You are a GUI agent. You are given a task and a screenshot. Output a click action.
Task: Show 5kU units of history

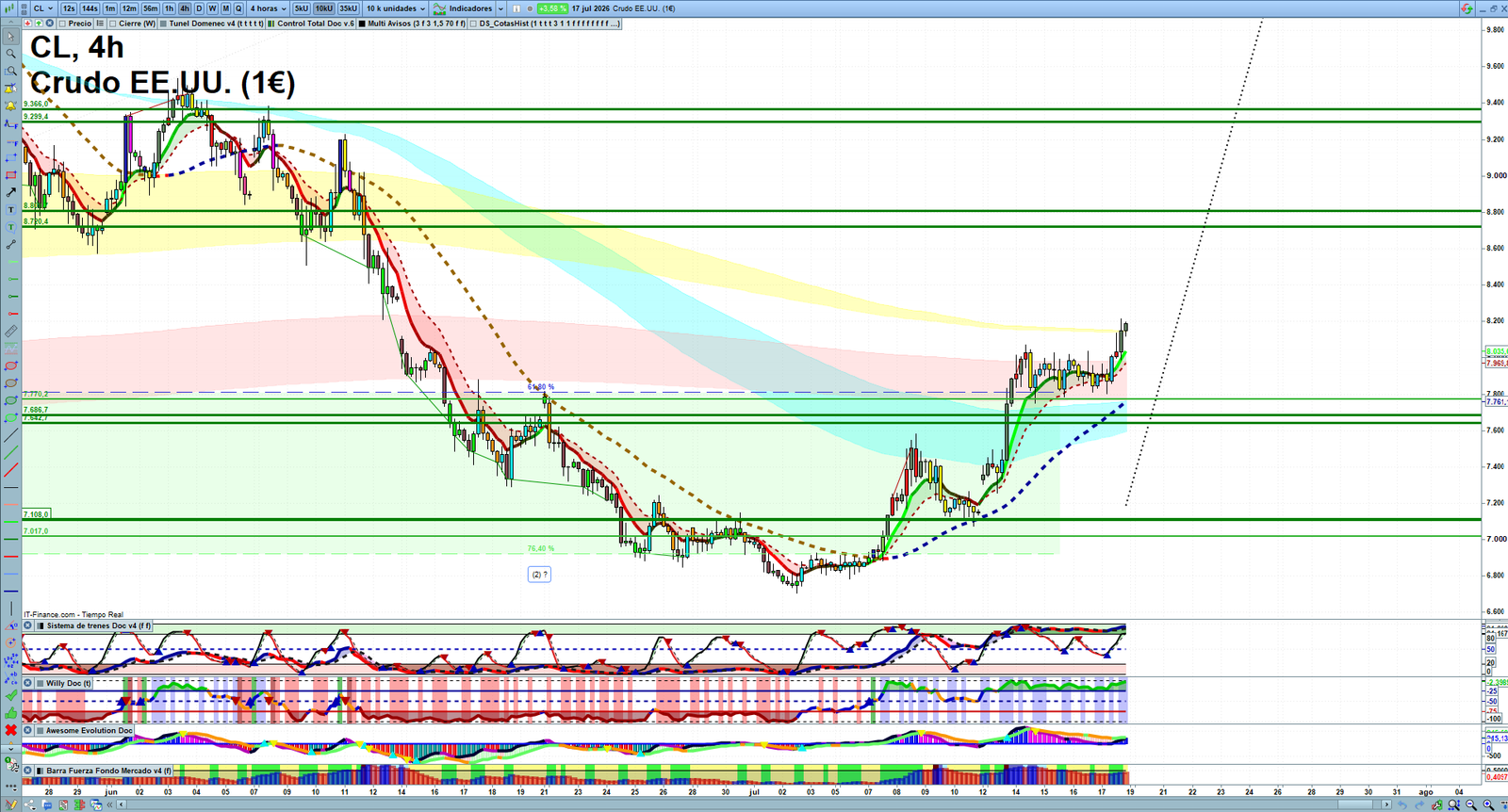(302, 8)
